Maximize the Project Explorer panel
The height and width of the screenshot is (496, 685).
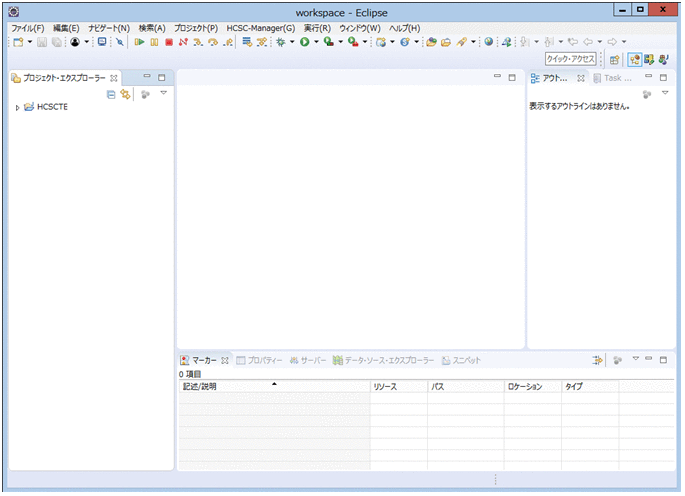click(162, 77)
